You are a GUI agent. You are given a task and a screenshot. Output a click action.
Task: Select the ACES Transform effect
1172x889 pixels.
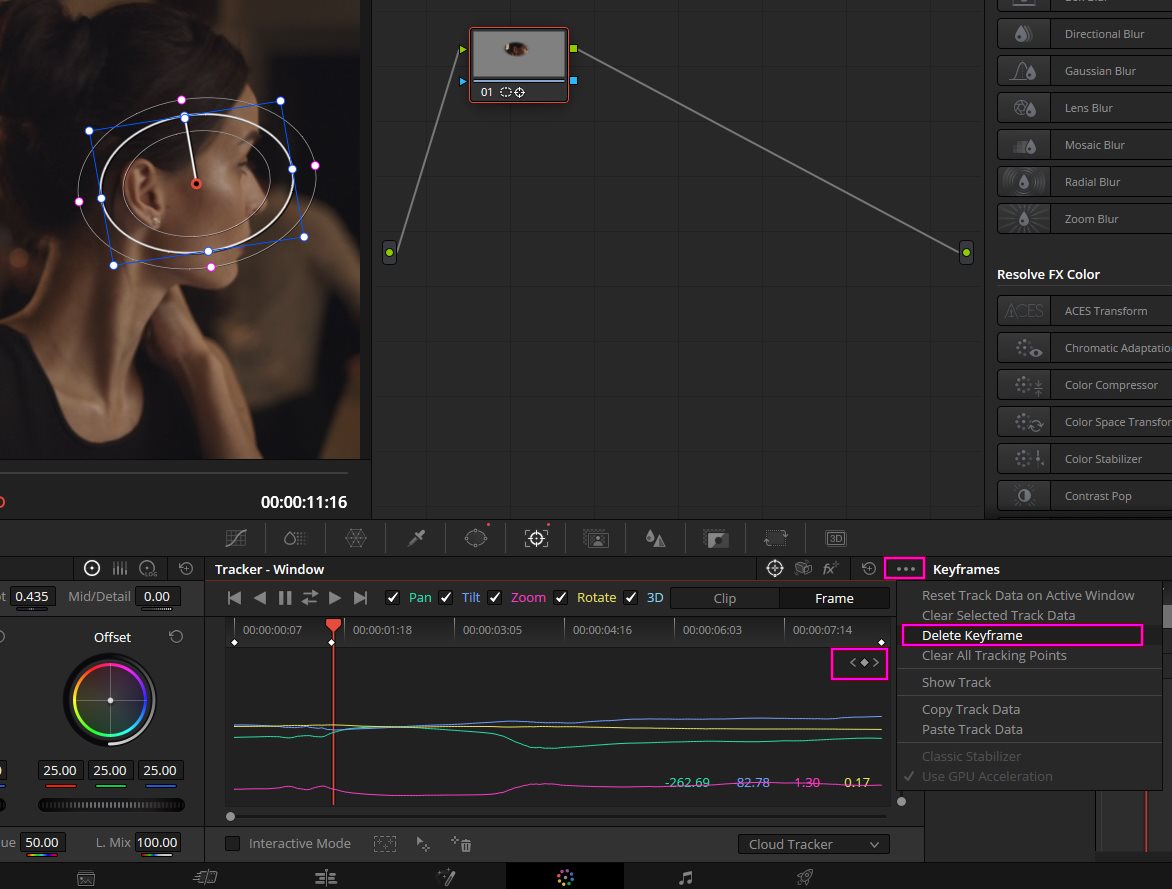pos(1085,311)
